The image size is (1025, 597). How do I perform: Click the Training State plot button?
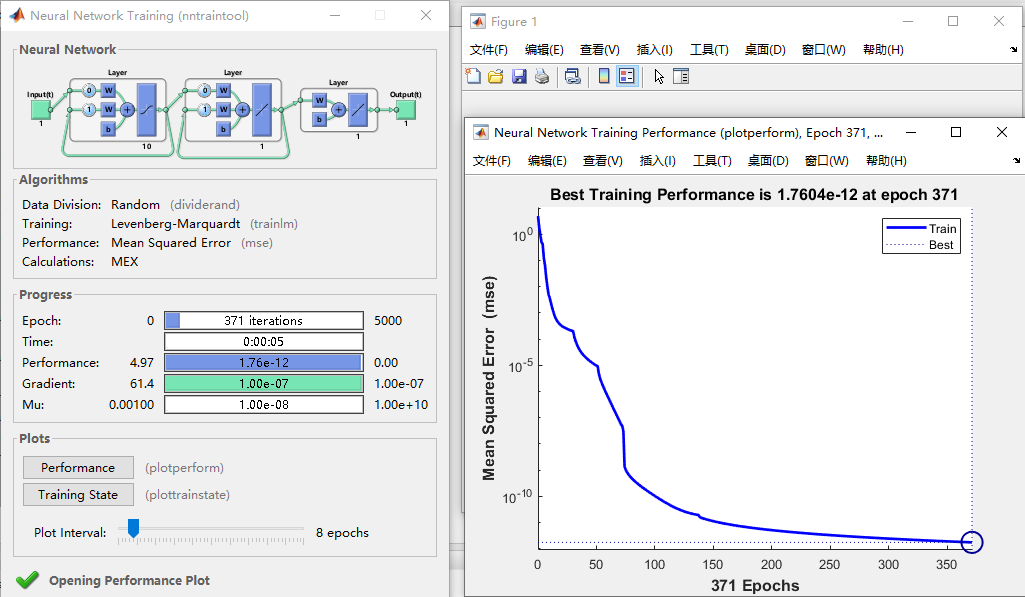[x=78, y=494]
